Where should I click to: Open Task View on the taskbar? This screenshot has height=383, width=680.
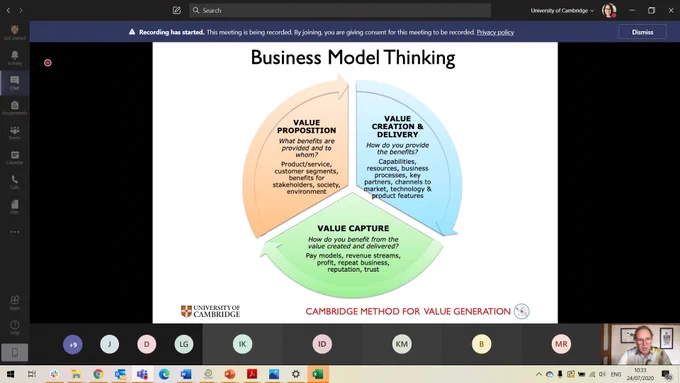(32, 374)
